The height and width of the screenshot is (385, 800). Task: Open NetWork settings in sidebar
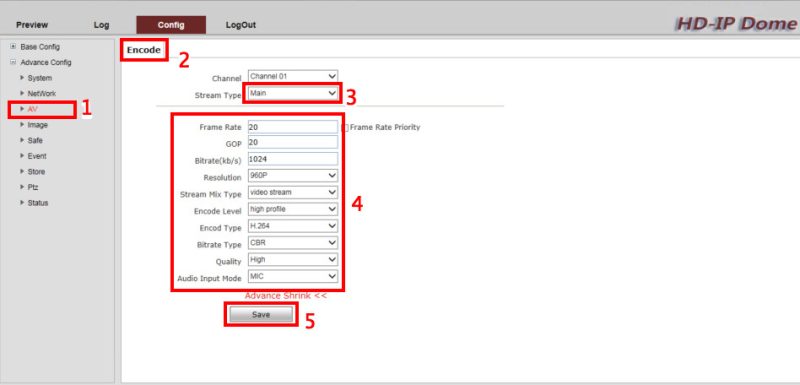(x=41, y=93)
